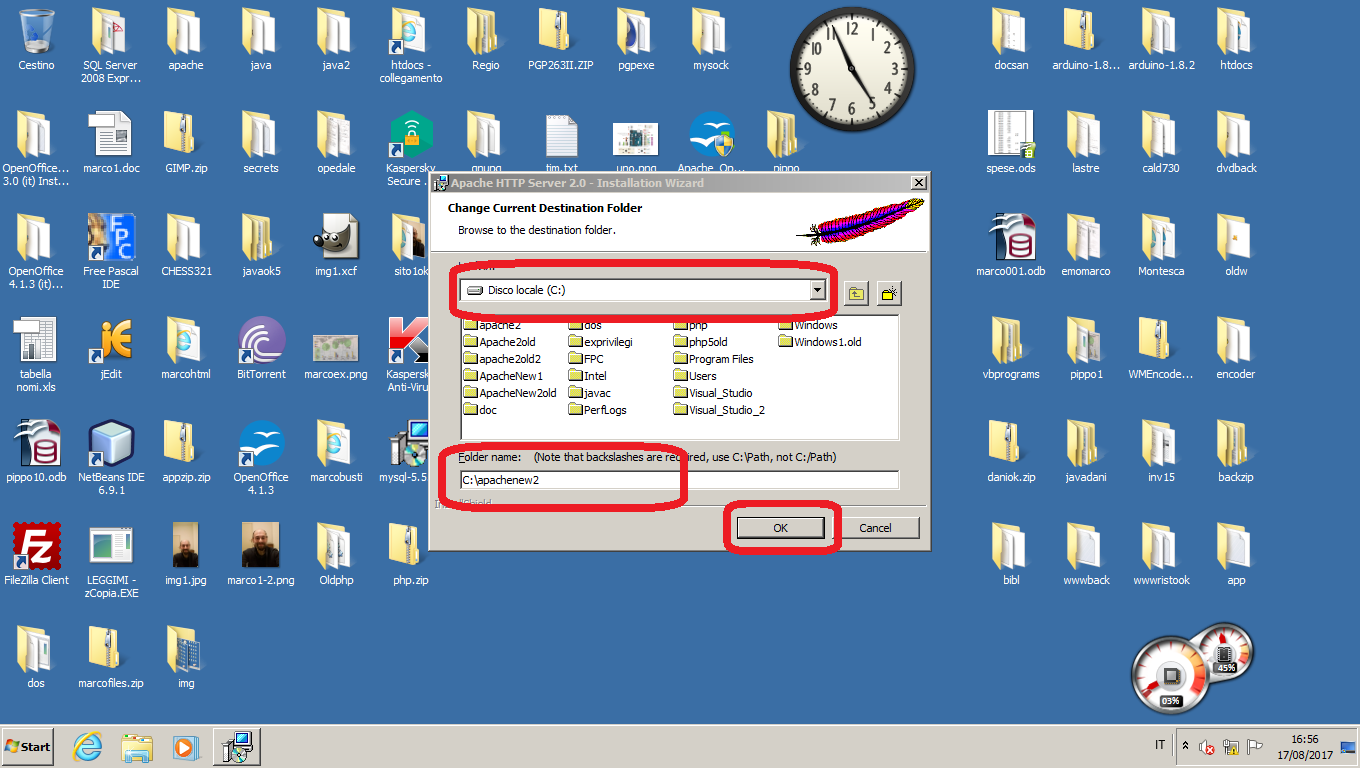Open Windows Explorer from the taskbar

coord(137,746)
